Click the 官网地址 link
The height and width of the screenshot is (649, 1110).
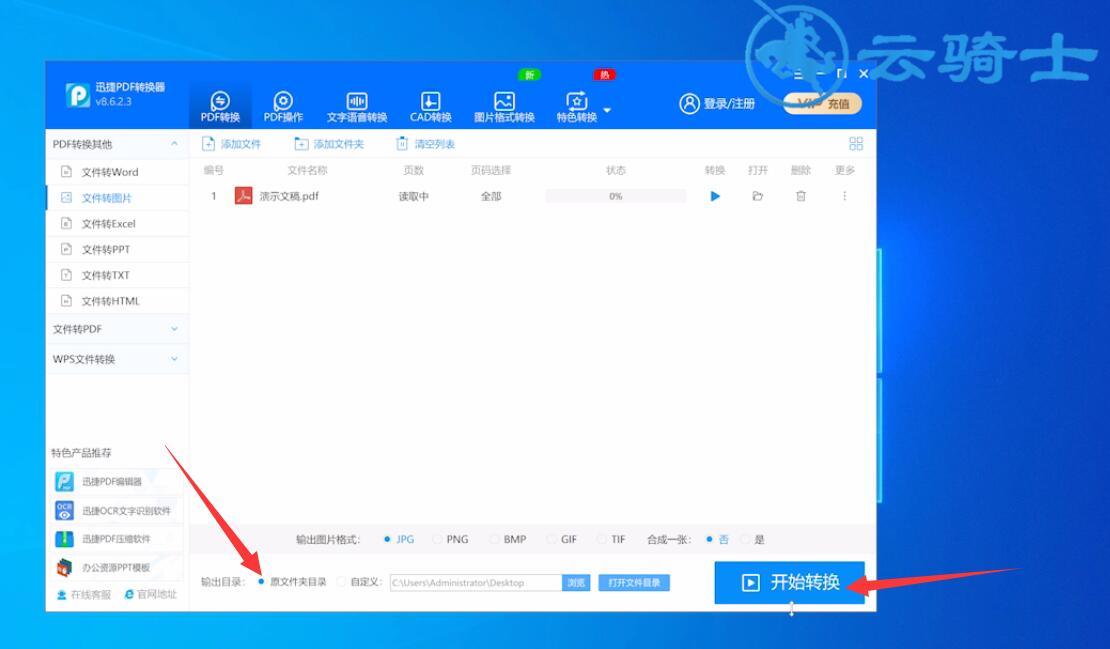pyautogui.click(x=150, y=595)
